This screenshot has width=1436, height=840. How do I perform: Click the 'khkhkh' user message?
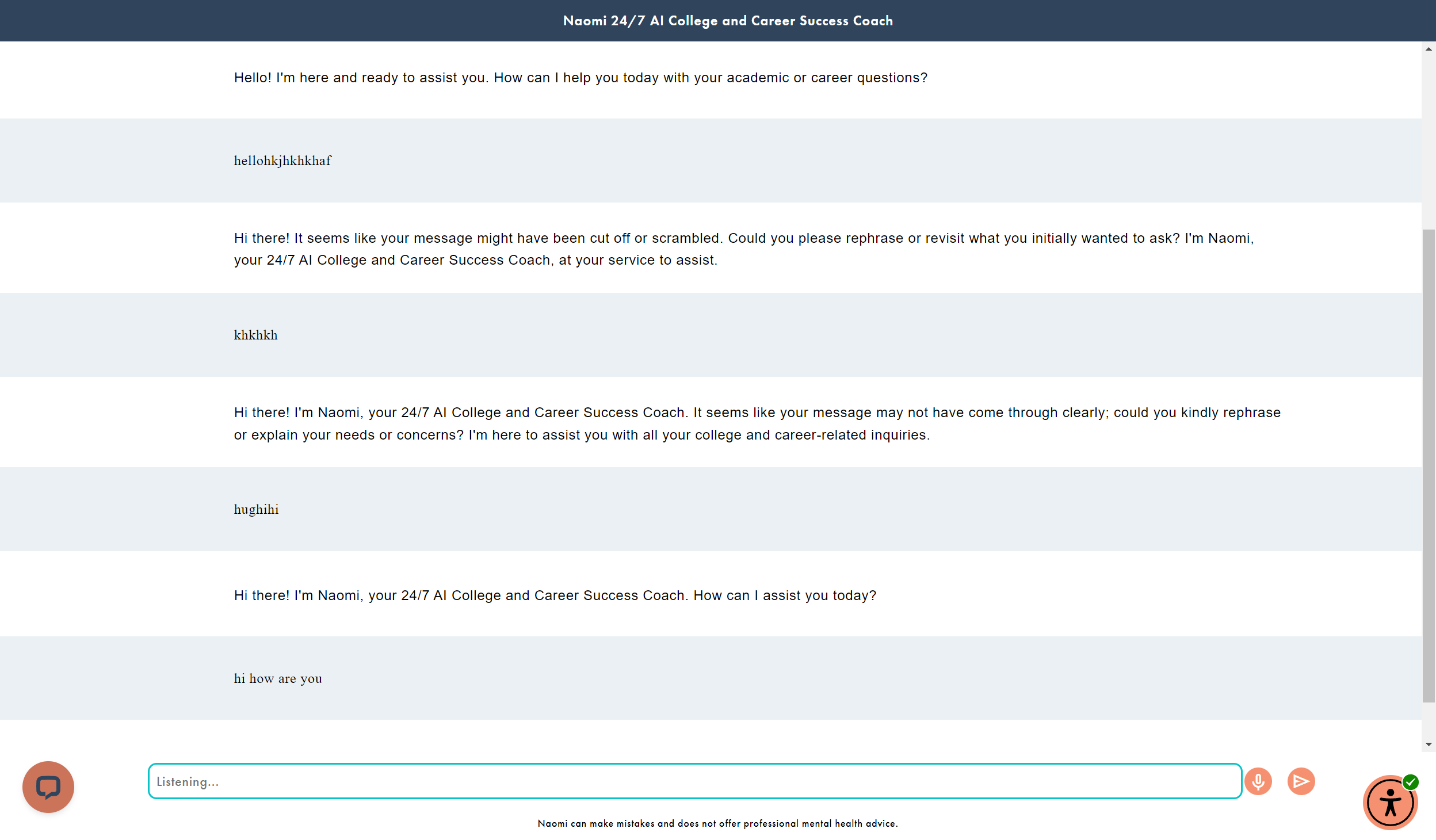[x=255, y=335]
